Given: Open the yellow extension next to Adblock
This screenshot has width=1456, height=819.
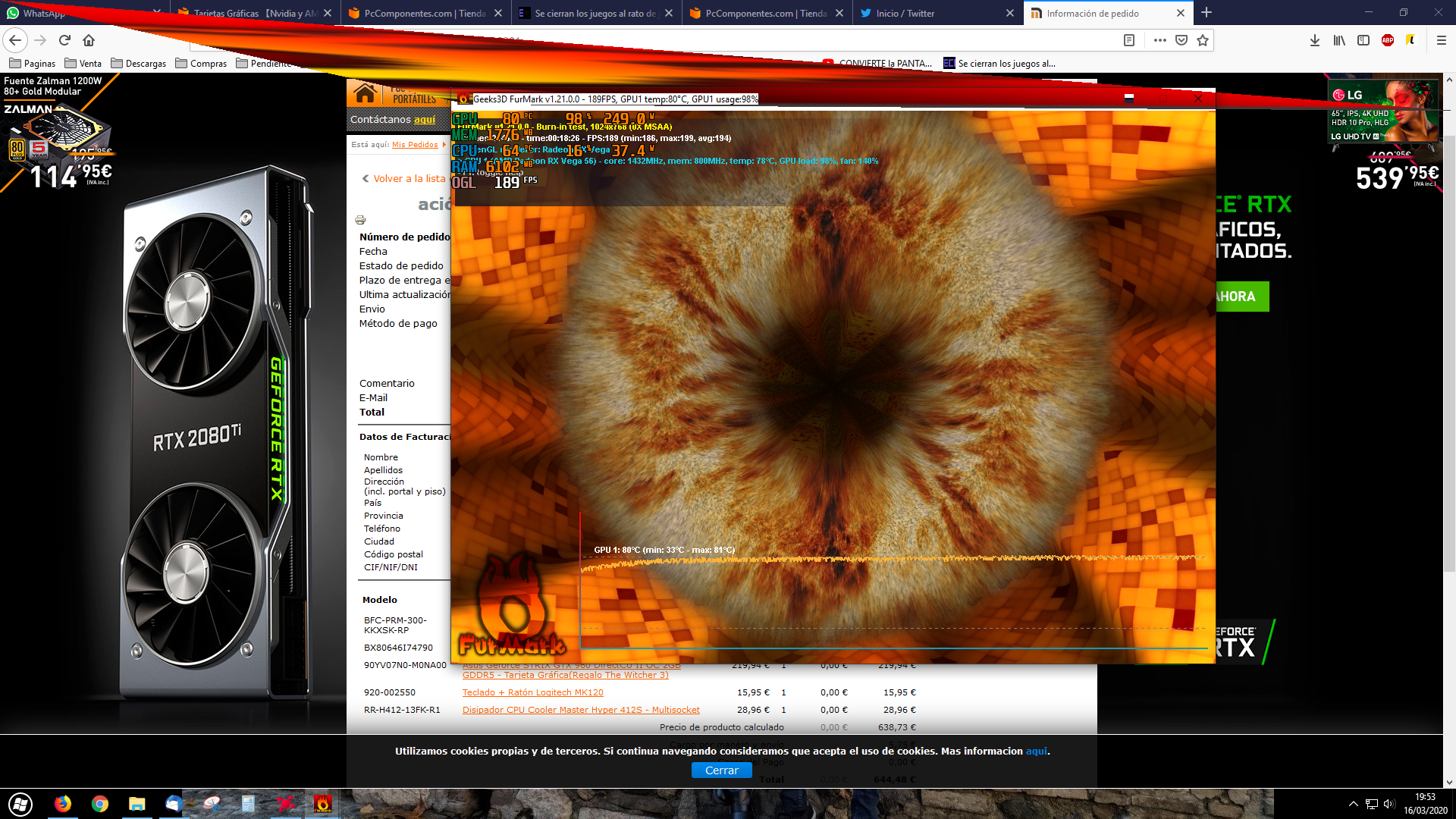Looking at the screenshot, I should pos(1410,40).
